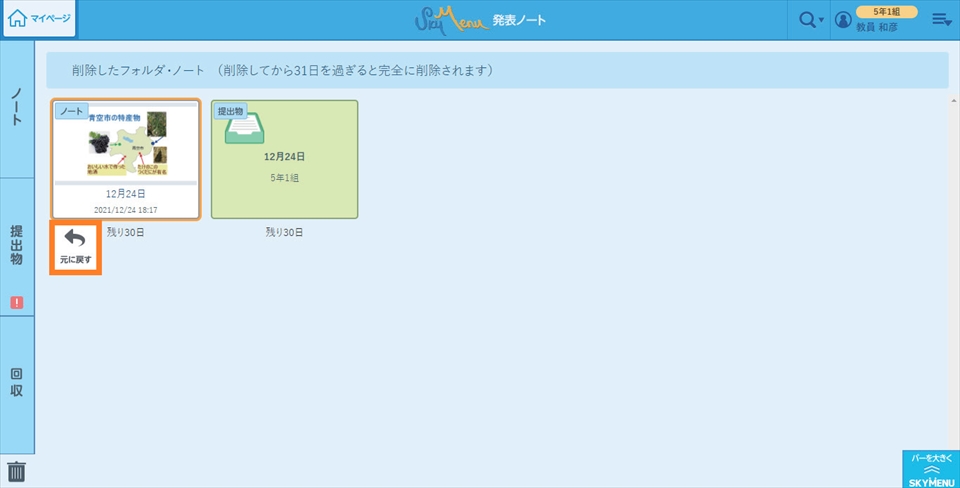
Task: Open the search magnifier icon
Action: (806, 20)
